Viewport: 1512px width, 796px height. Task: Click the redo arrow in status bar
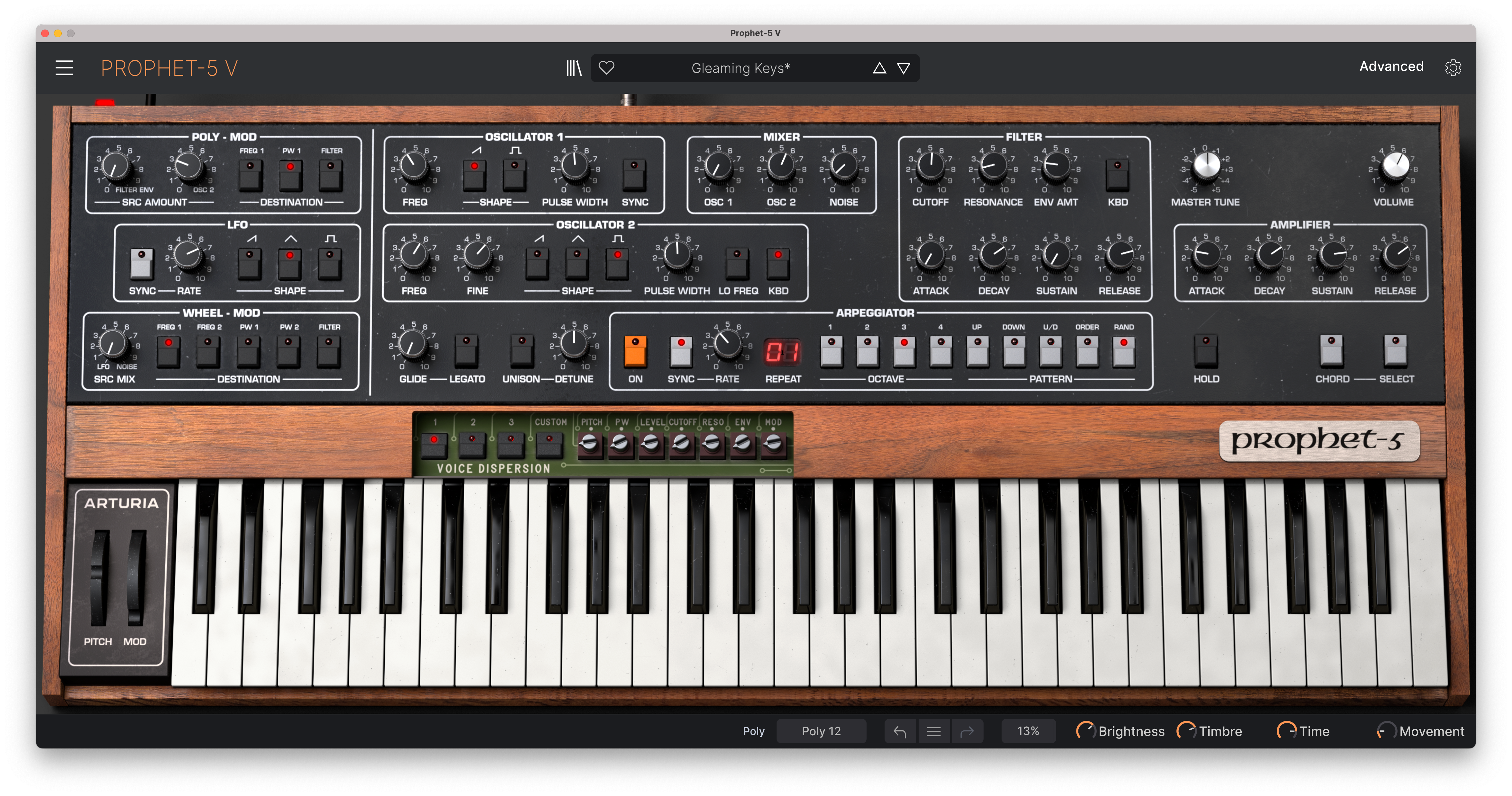pos(967,731)
